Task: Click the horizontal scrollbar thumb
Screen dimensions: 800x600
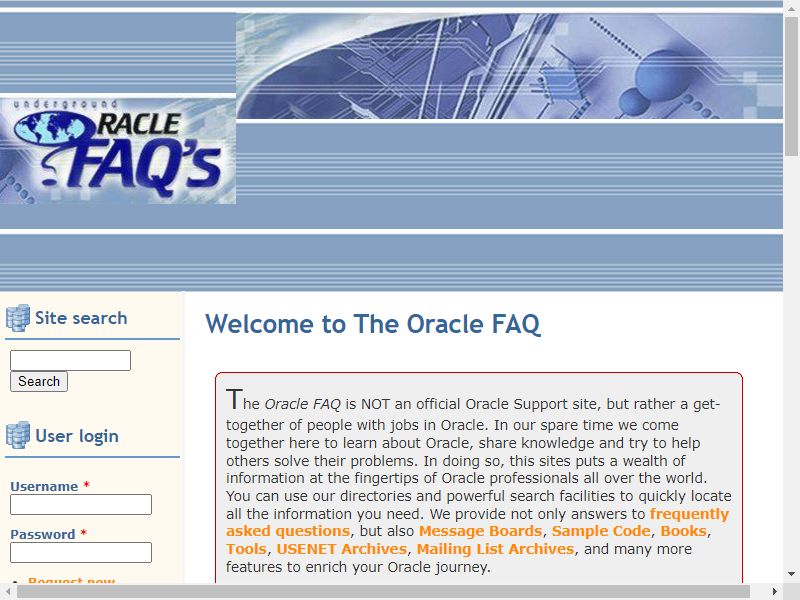Action: (383, 592)
